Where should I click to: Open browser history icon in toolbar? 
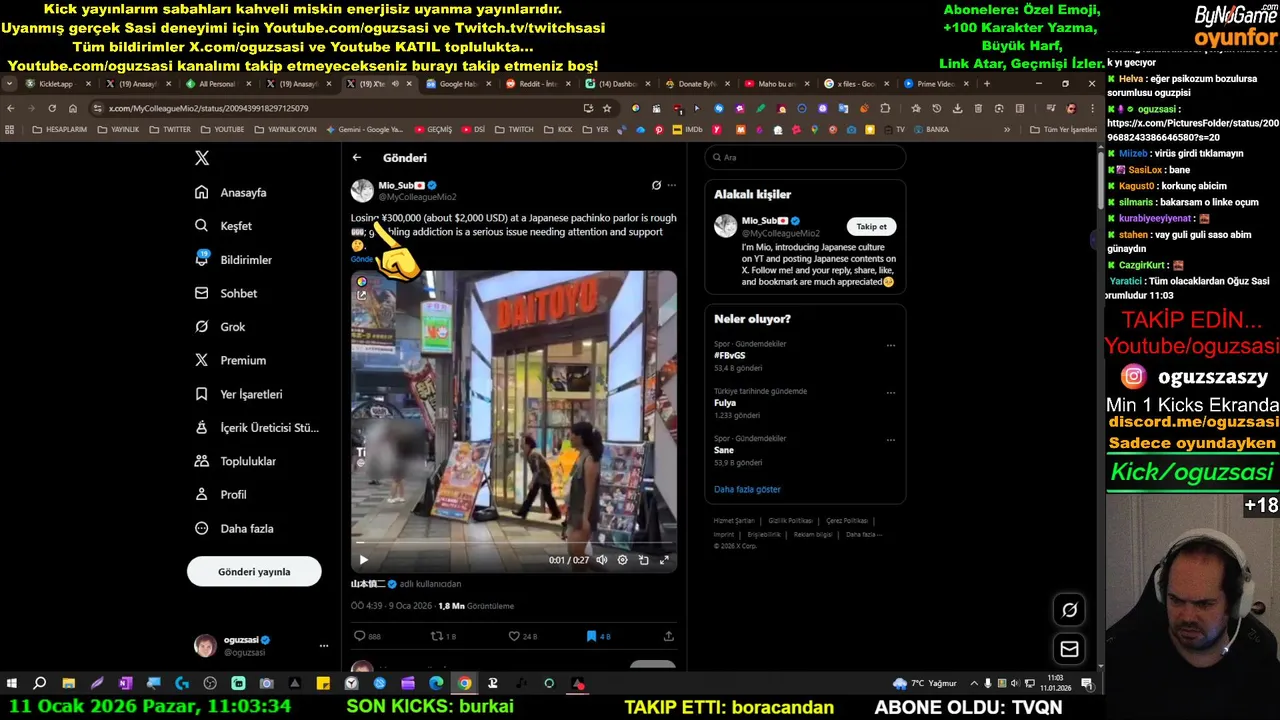click(x=936, y=108)
